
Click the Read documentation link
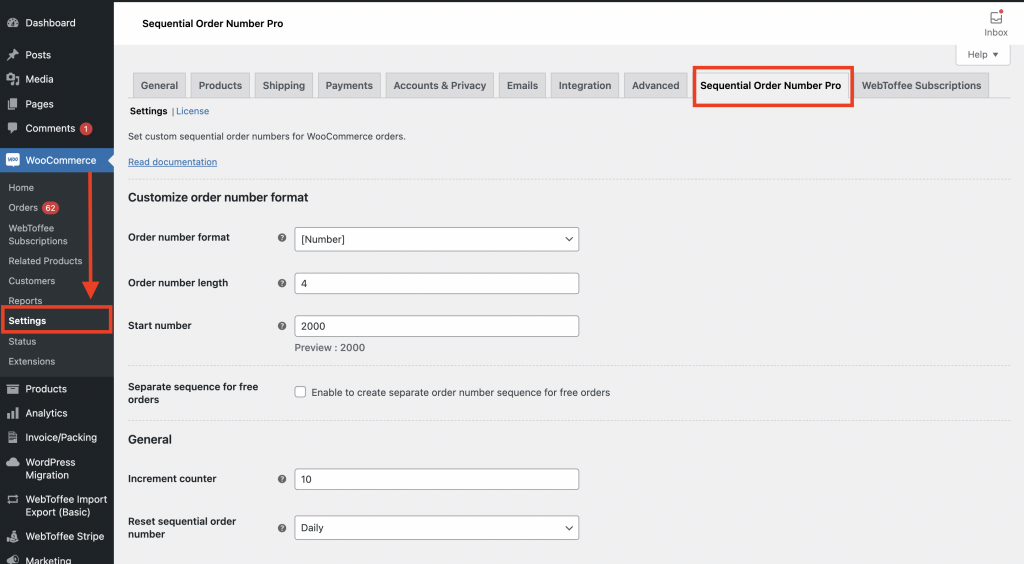pos(172,162)
